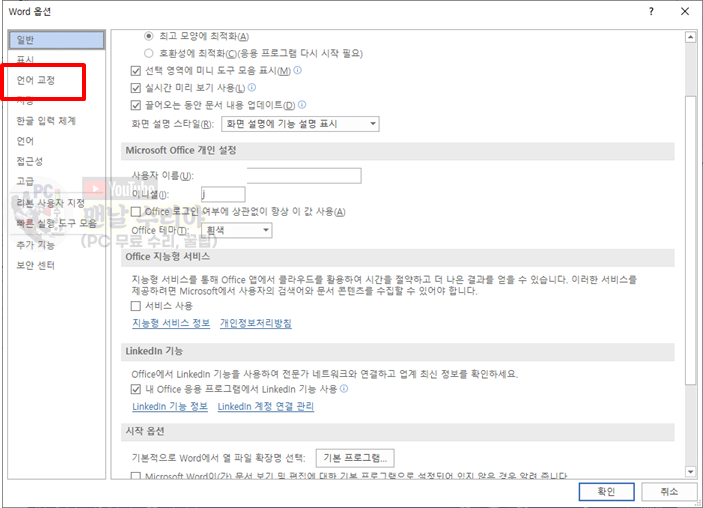The image size is (703, 508).
Task: Click the 이니셜 input field
Action: pyautogui.click(x=223, y=195)
